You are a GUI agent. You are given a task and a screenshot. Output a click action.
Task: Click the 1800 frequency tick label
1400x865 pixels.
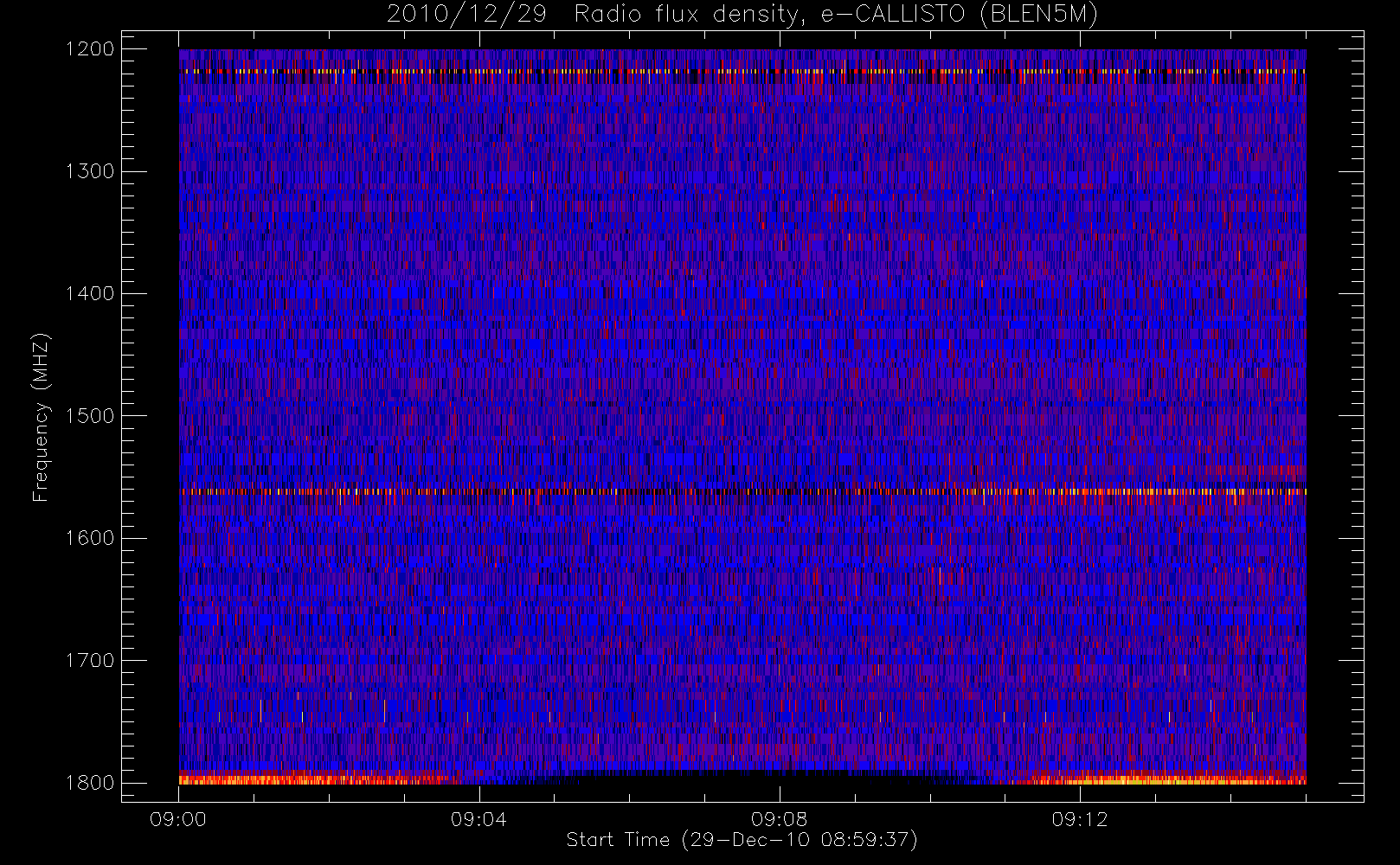90,783
